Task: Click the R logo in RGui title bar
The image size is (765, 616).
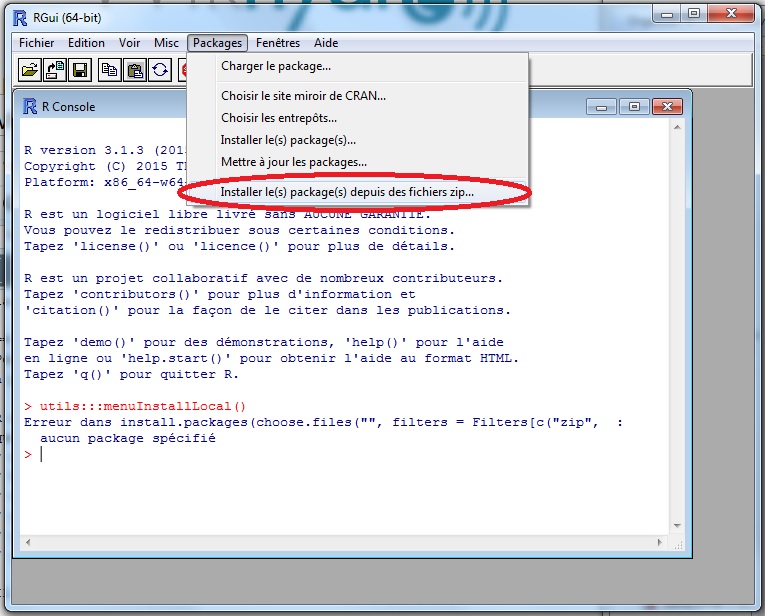Action: [x=20, y=18]
